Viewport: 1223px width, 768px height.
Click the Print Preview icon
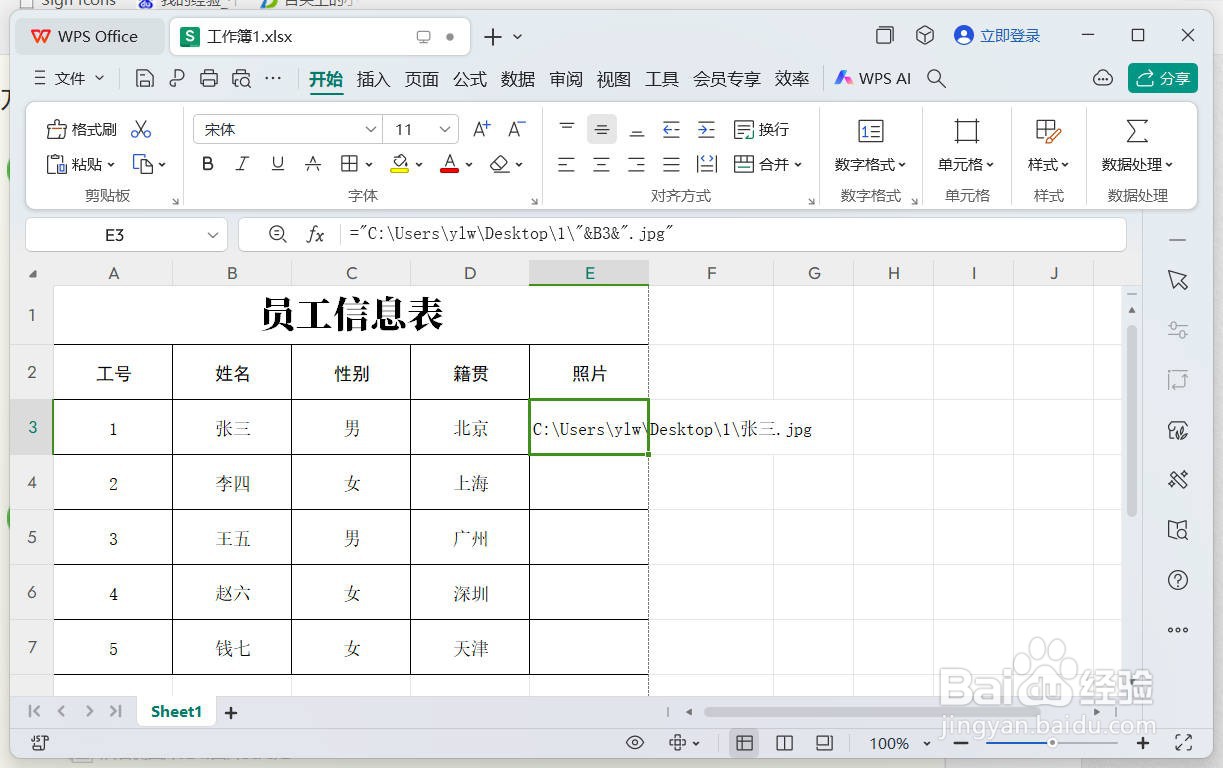point(241,78)
